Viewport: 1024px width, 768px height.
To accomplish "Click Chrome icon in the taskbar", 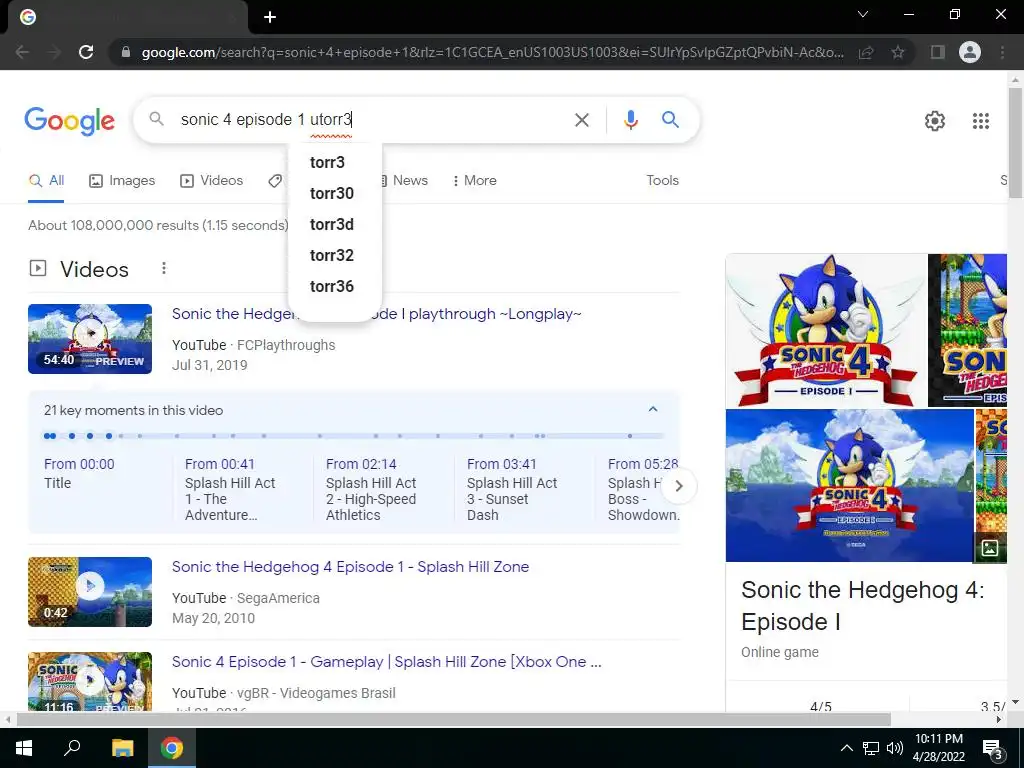I will (x=172, y=748).
